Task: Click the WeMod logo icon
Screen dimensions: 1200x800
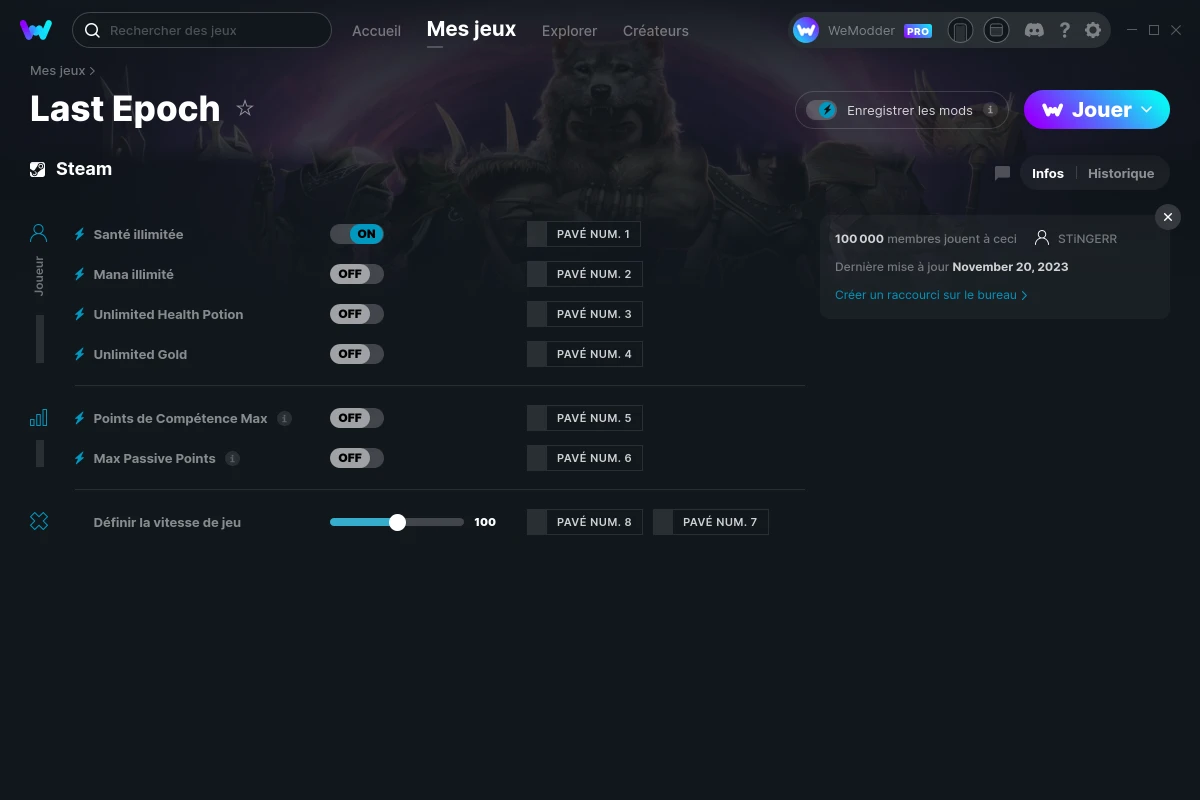Action: 36,30
